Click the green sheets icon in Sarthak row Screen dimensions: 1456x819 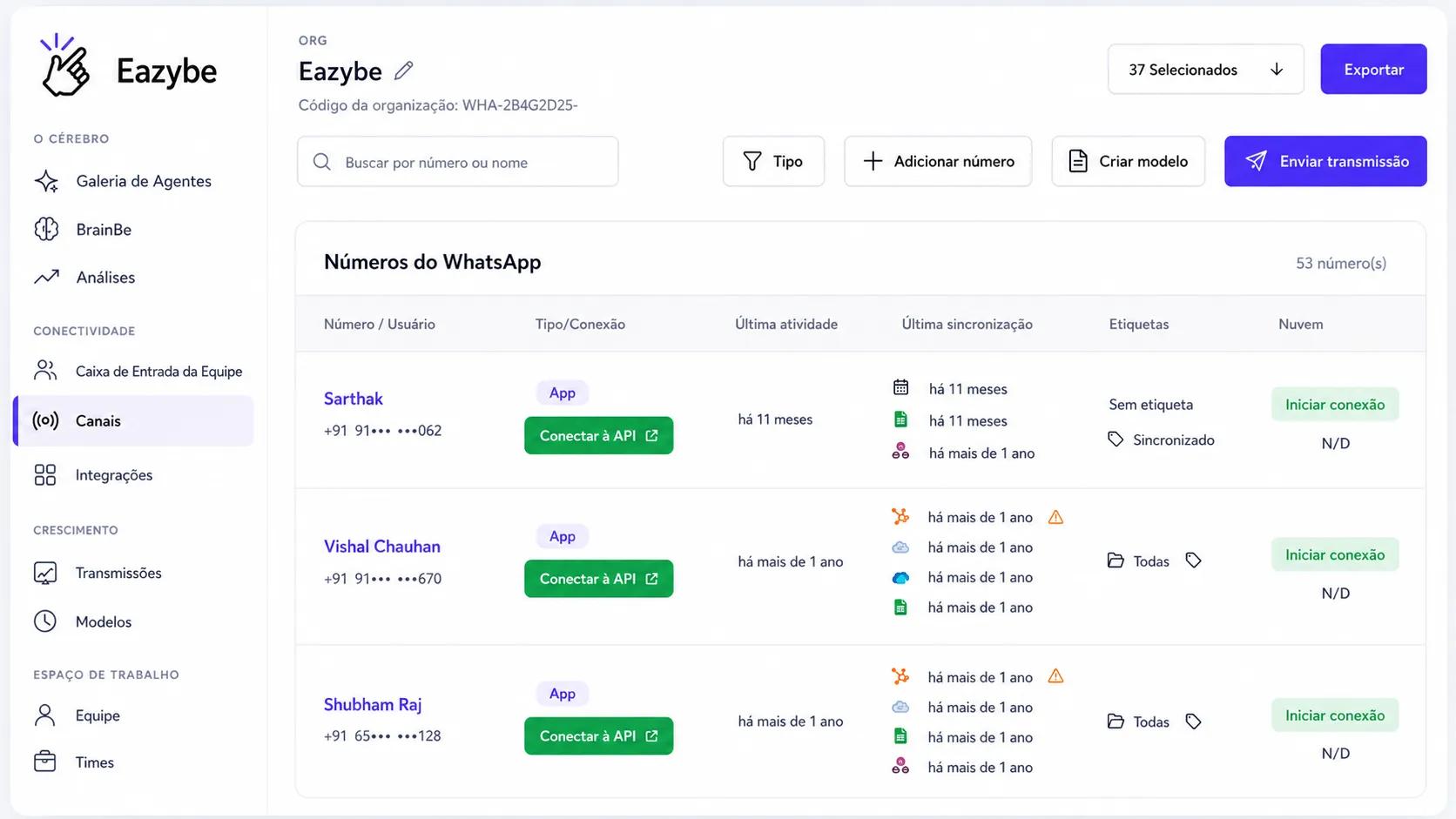(900, 420)
